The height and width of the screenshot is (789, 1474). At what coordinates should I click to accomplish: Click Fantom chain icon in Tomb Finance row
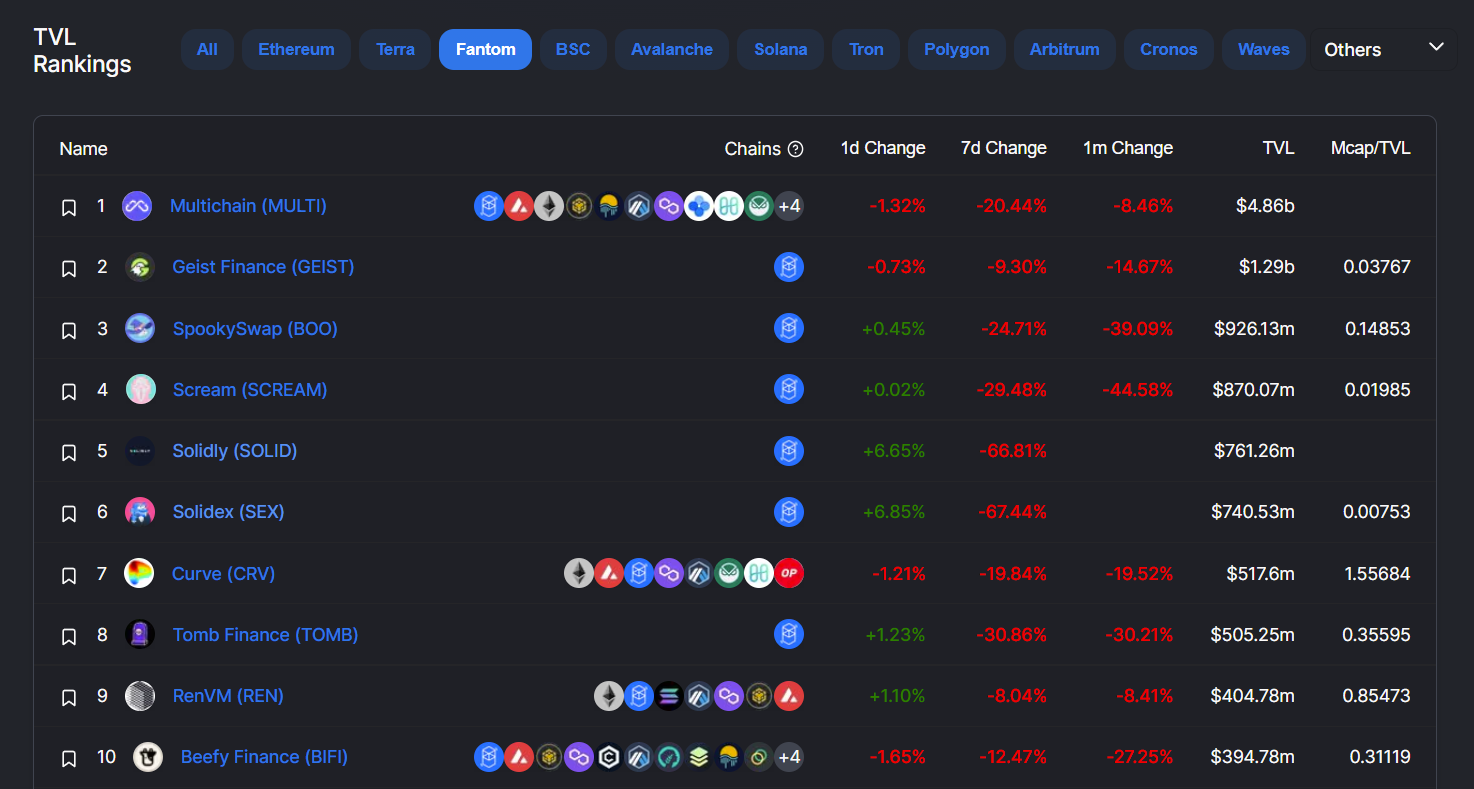[x=789, y=634]
